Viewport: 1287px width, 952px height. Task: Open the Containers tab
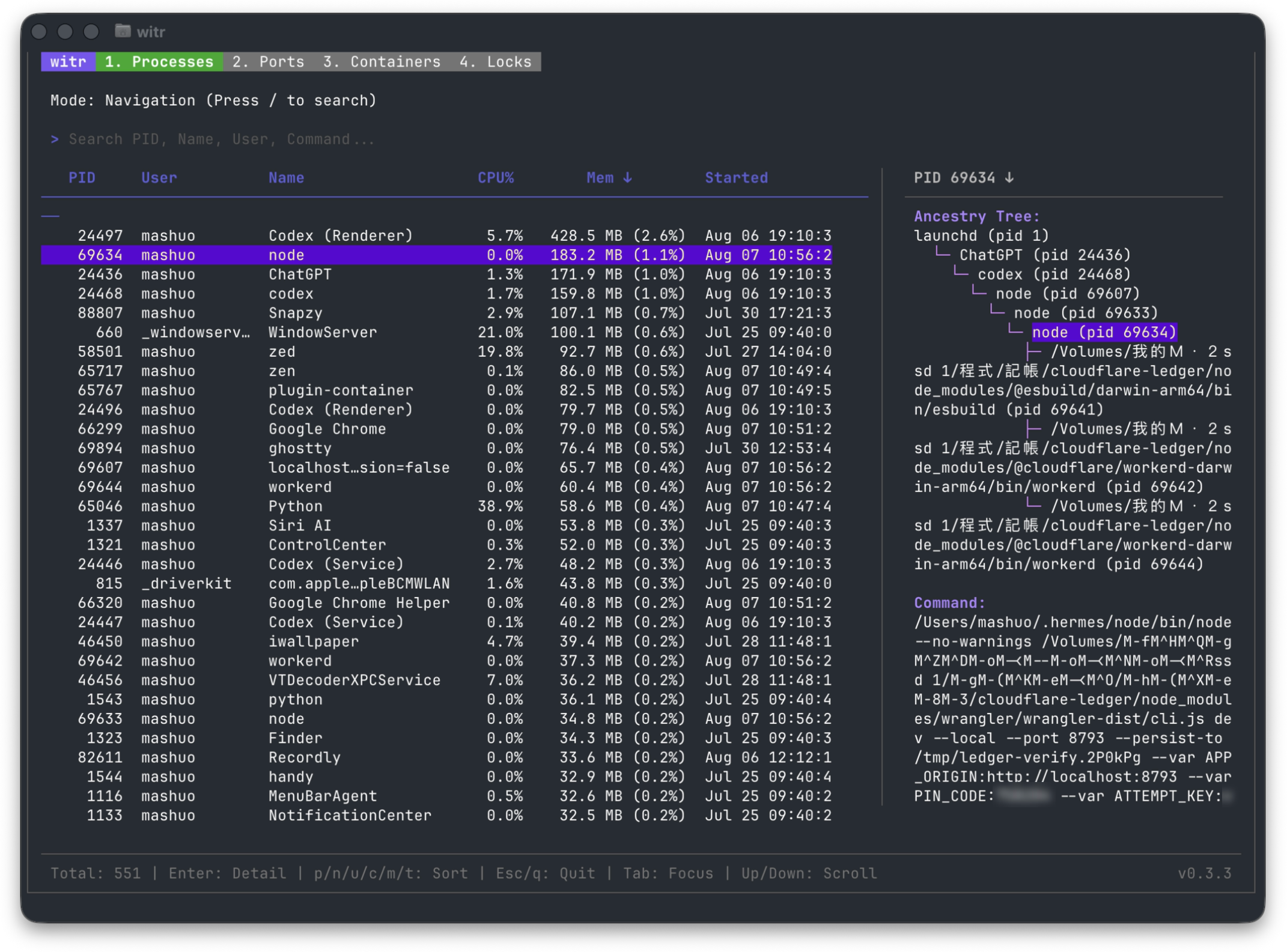click(x=382, y=62)
